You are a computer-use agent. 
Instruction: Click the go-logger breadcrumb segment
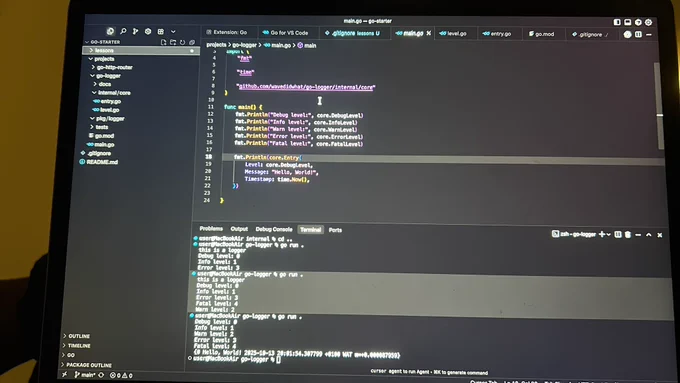244,45
